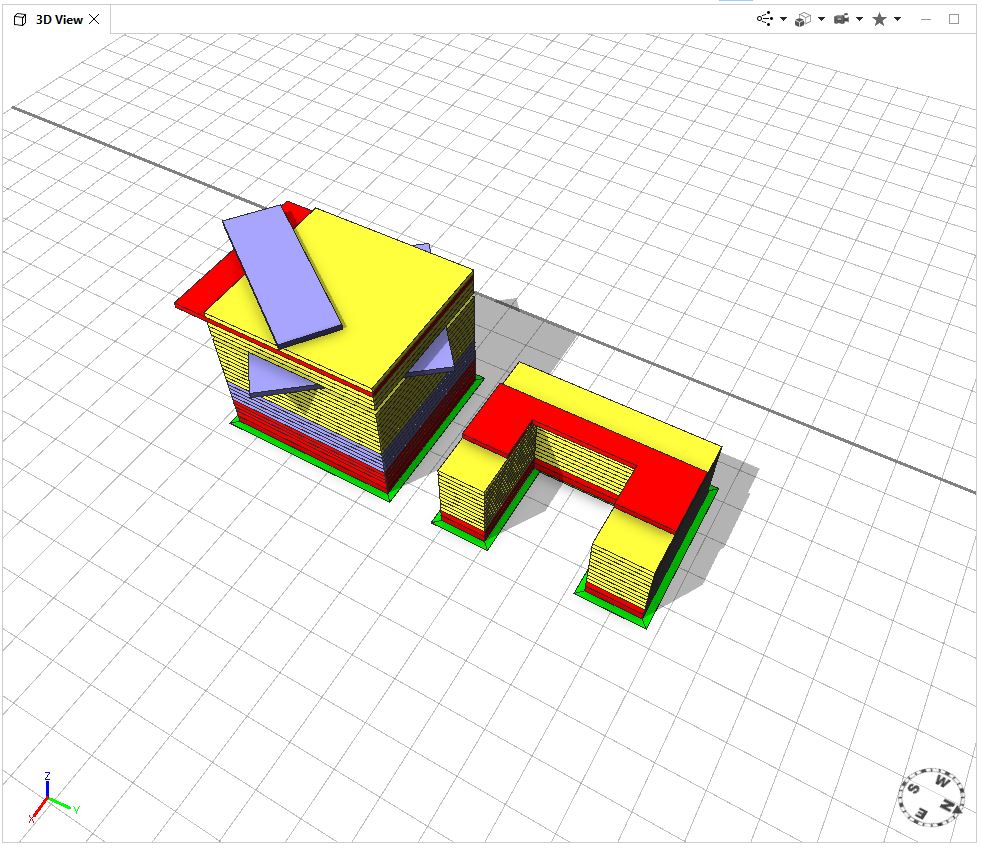981x850 pixels.
Task: Open the camera icon dropdown arrow
Action: [x=860, y=19]
